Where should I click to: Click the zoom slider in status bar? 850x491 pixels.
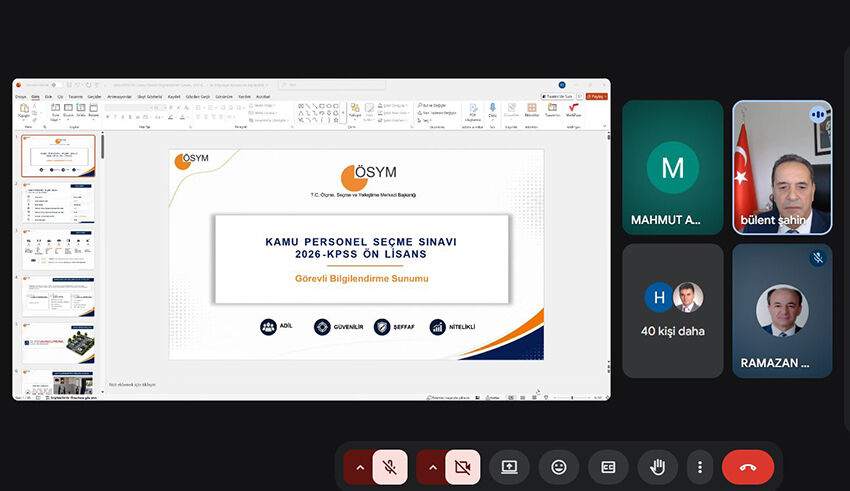(x=572, y=397)
